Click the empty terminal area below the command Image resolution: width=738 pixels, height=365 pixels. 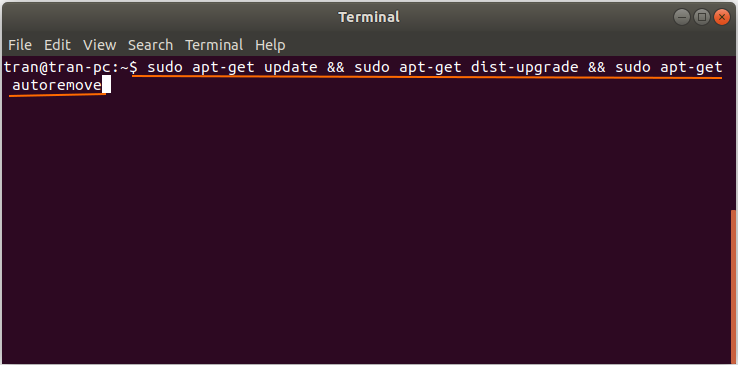pyautogui.click(x=365, y=228)
